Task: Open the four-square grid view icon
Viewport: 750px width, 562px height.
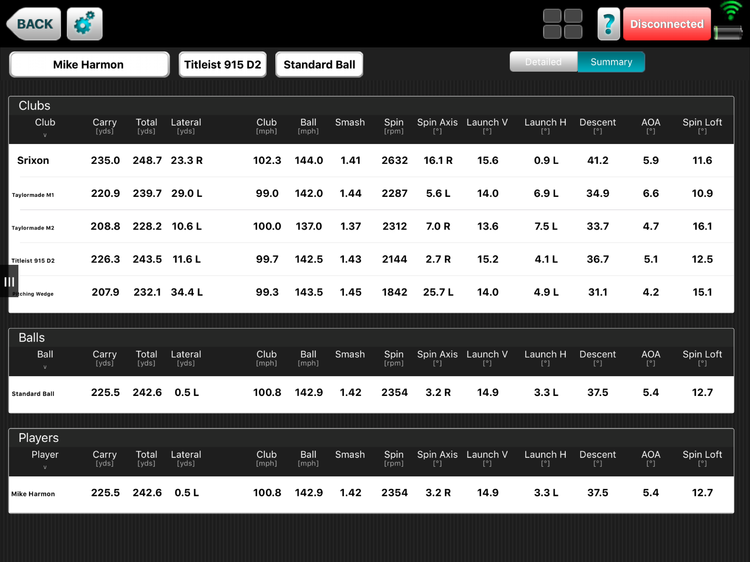Action: click(563, 24)
